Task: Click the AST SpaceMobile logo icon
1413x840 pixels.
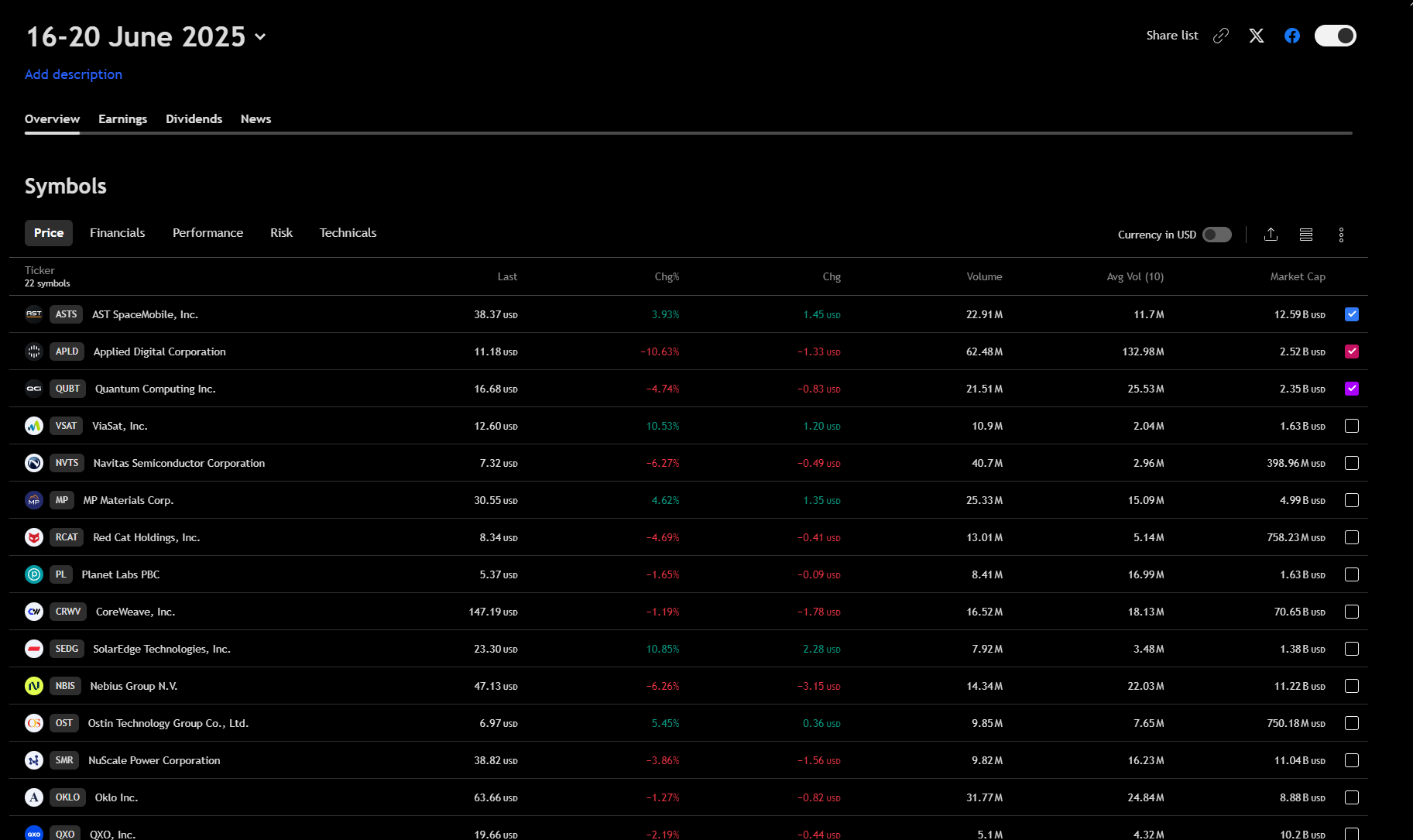Action: pyautogui.click(x=34, y=314)
